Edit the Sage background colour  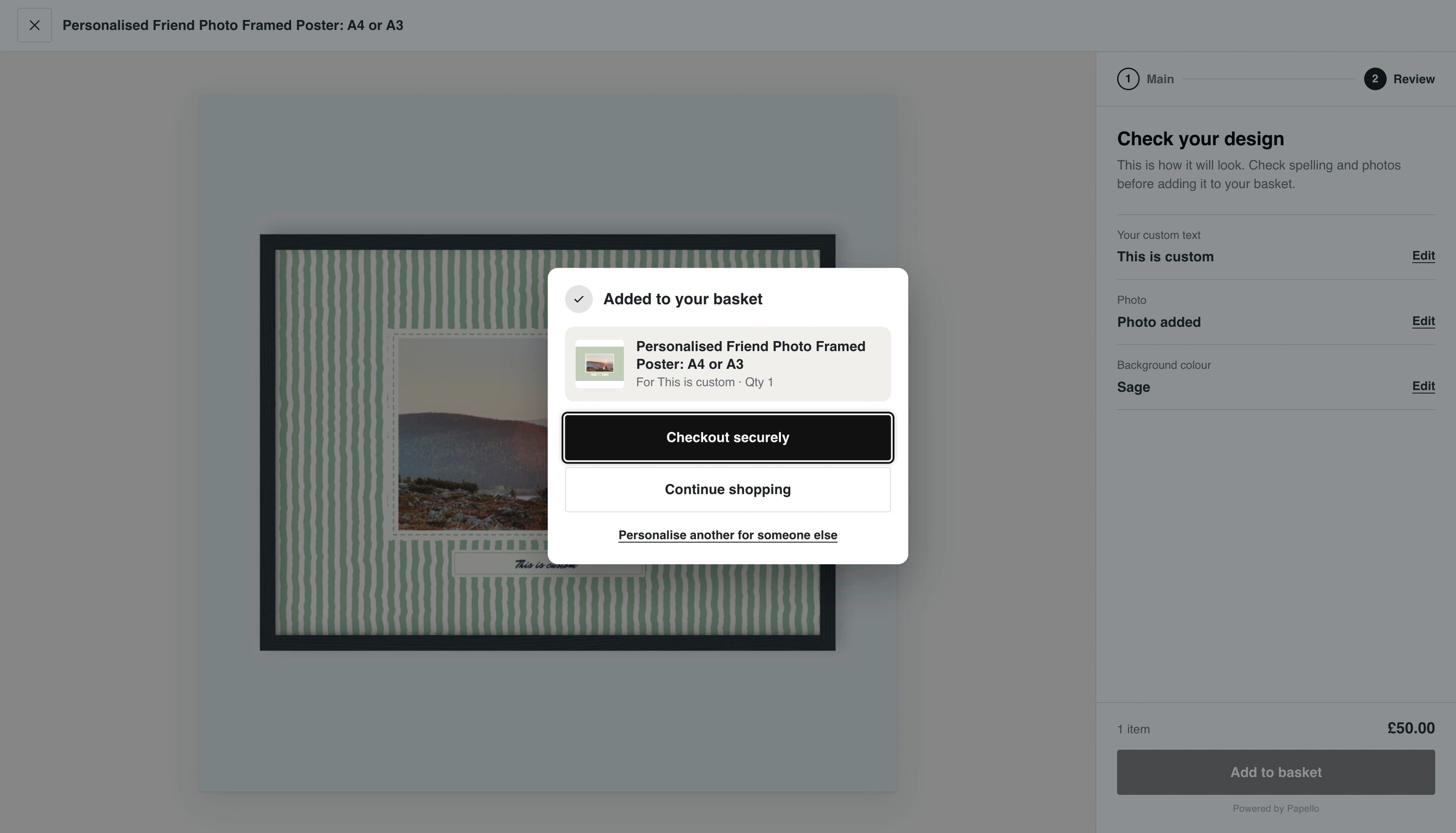(x=1423, y=386)
